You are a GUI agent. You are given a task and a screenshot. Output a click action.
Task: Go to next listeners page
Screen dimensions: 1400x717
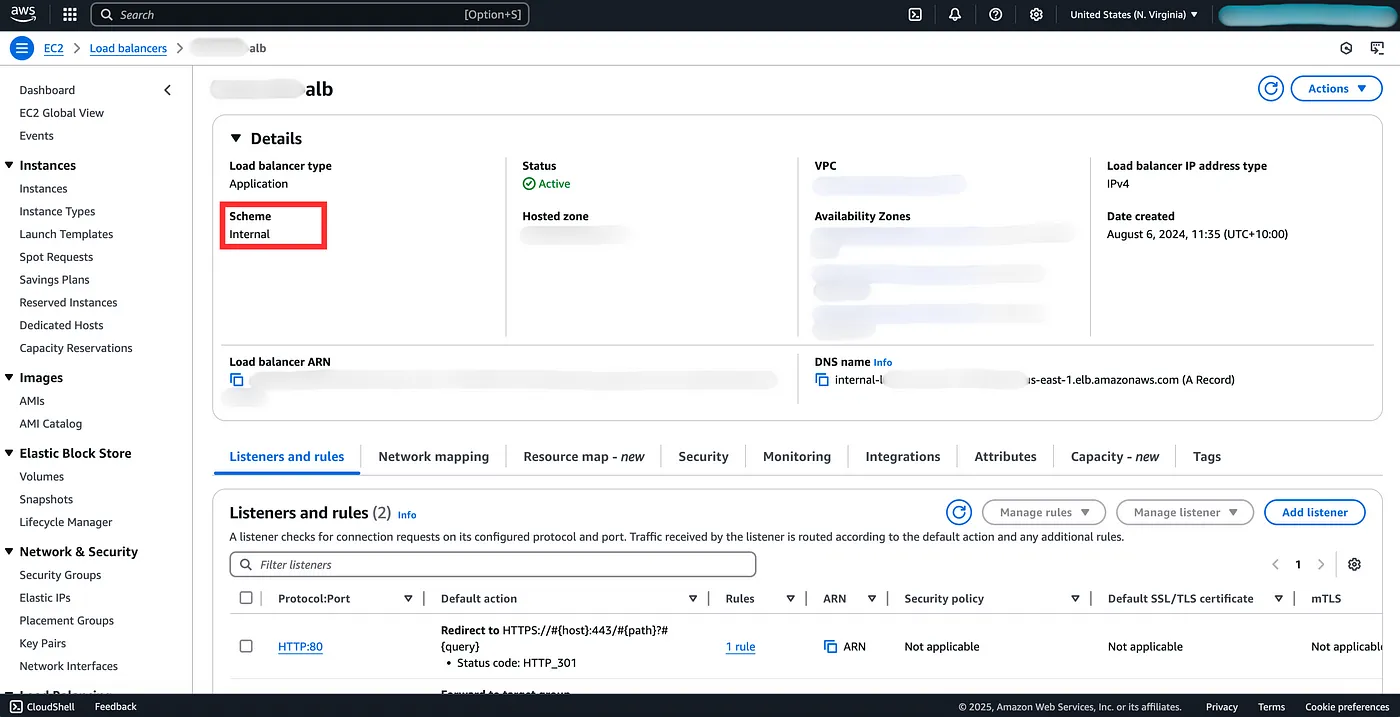click(x=1321, y=564)
